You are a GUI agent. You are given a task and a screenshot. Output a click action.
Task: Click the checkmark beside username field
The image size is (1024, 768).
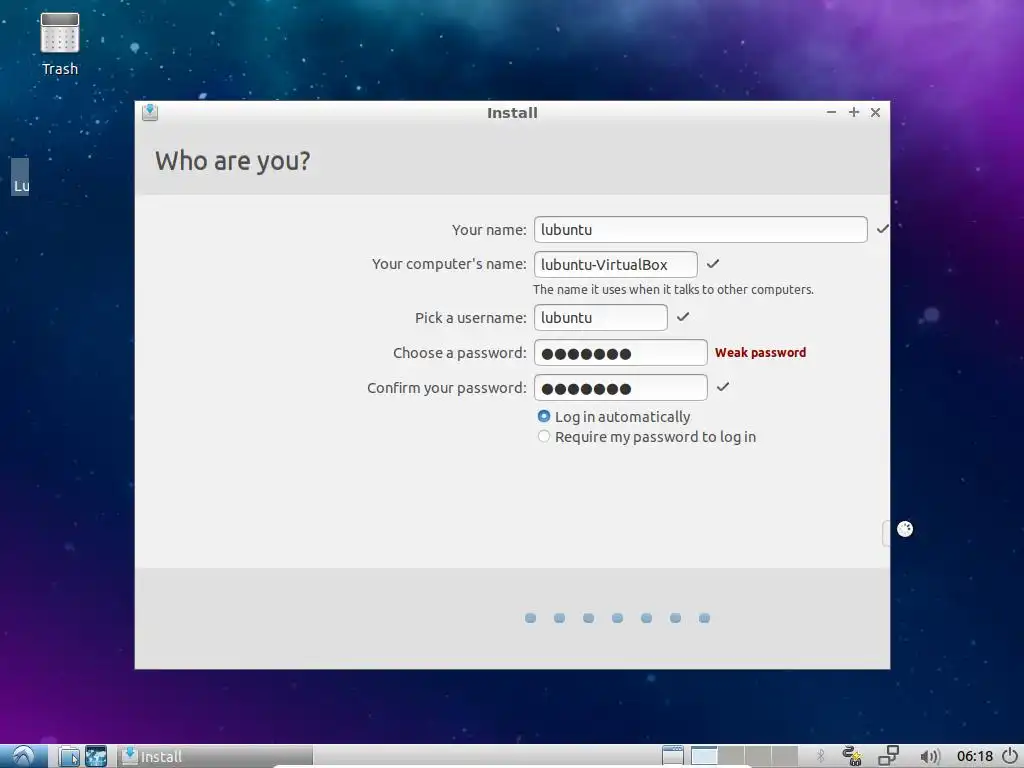(682, 316)
